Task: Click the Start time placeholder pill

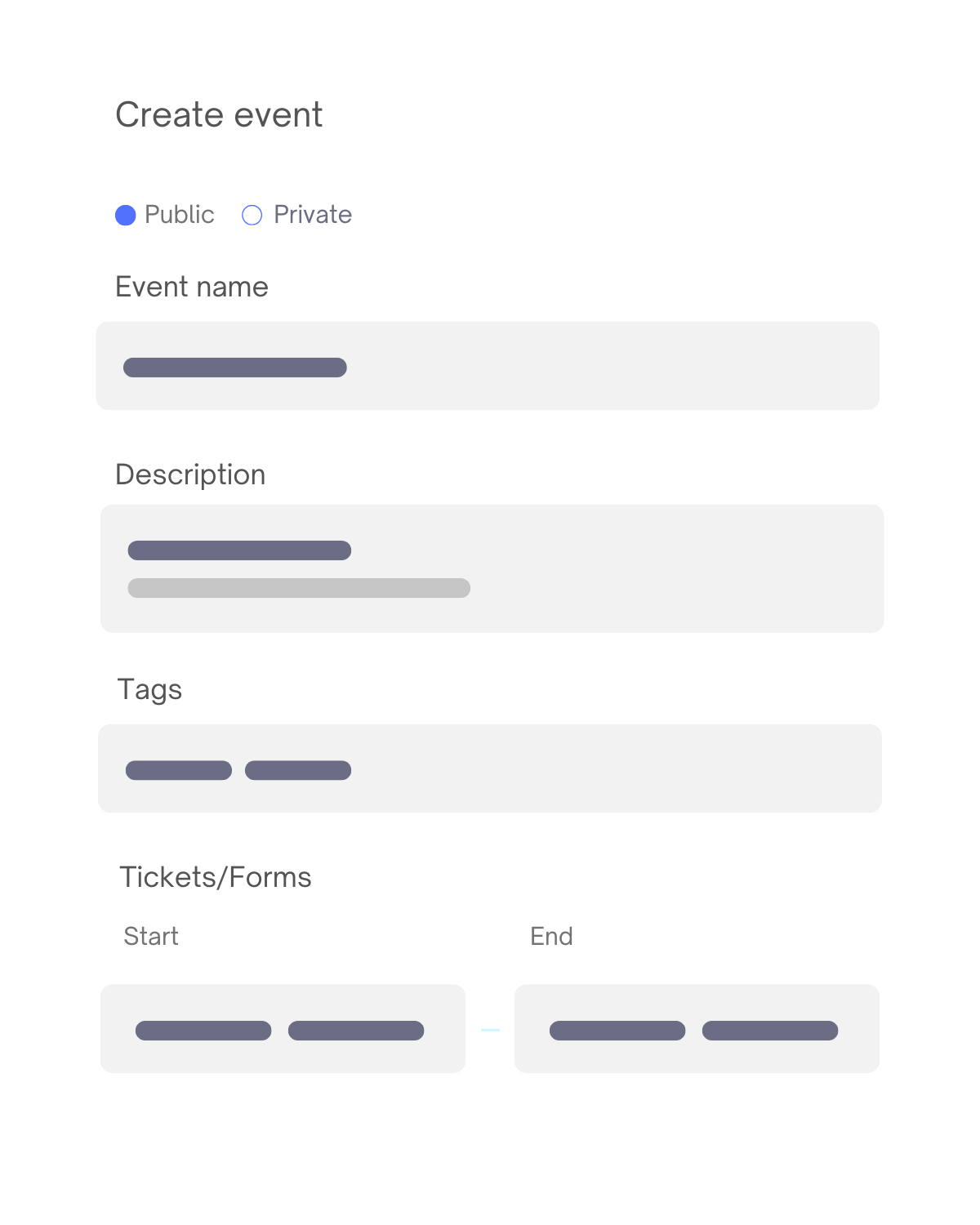Action: (356, 1031)
